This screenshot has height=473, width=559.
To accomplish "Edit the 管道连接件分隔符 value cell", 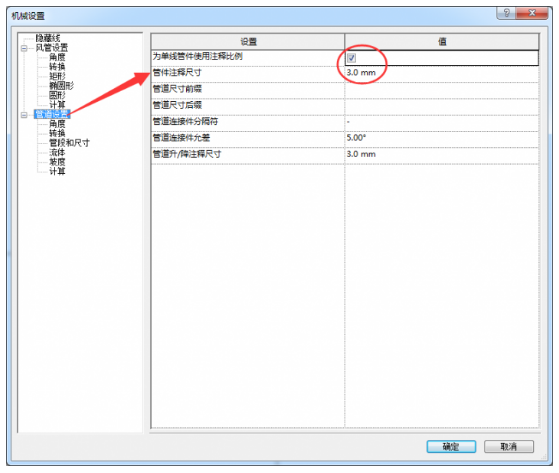I will [442, 123].
